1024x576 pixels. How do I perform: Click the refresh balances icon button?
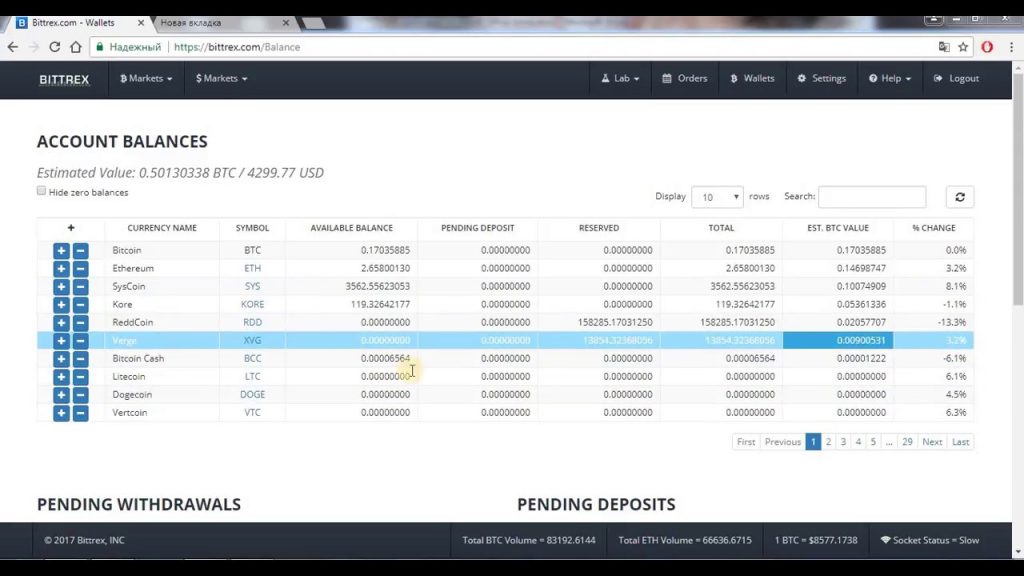tap(959, 197)
